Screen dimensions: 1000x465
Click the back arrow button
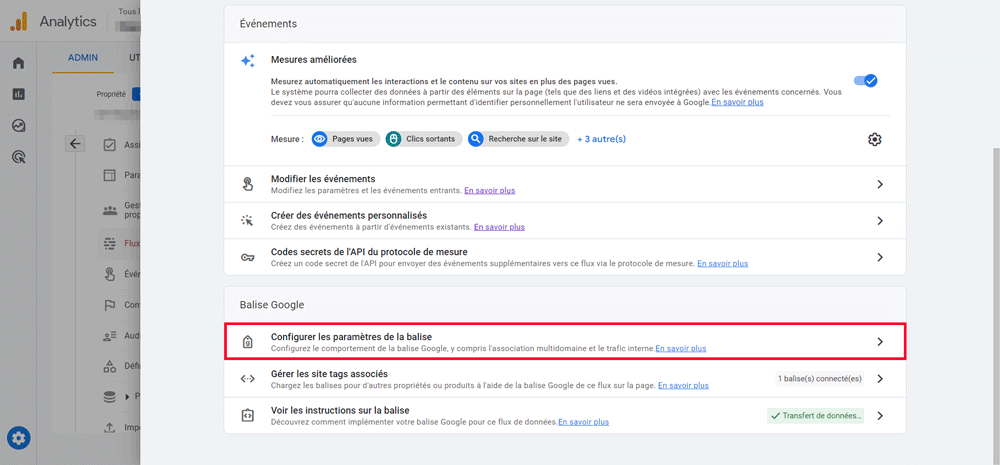75,143
